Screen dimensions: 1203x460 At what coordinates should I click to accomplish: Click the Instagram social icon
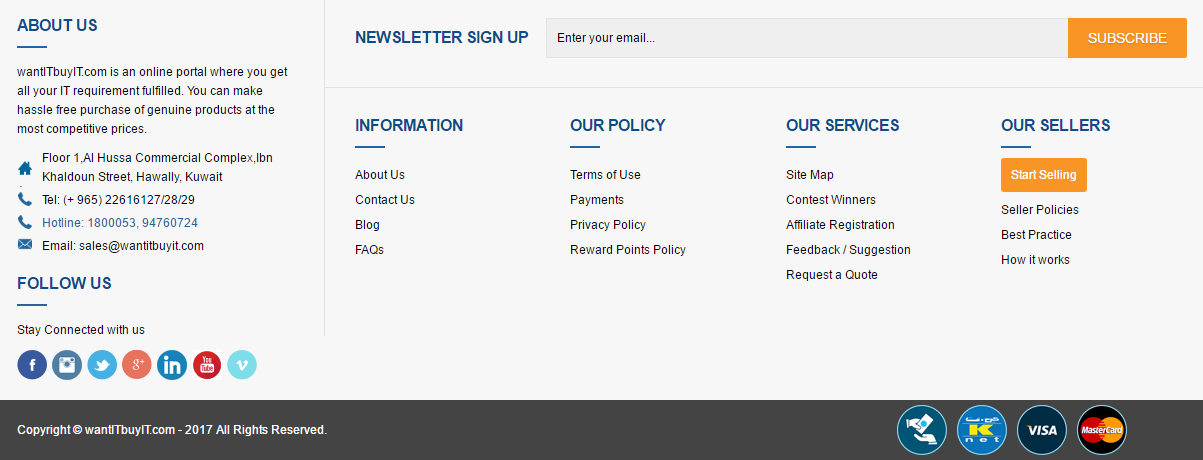(67, 365)
